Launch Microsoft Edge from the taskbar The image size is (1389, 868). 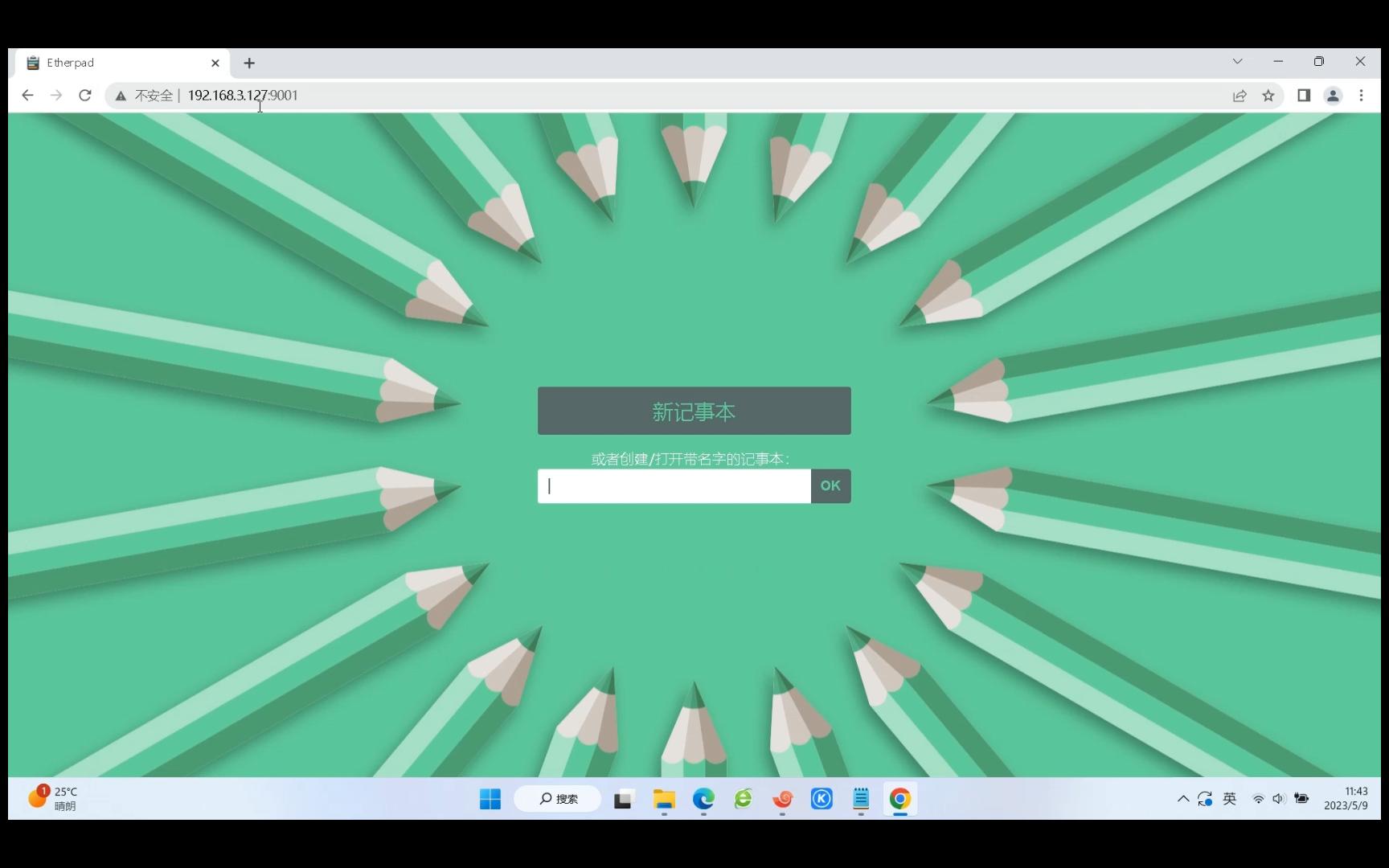pyautogui.click(x=703, y=799)
